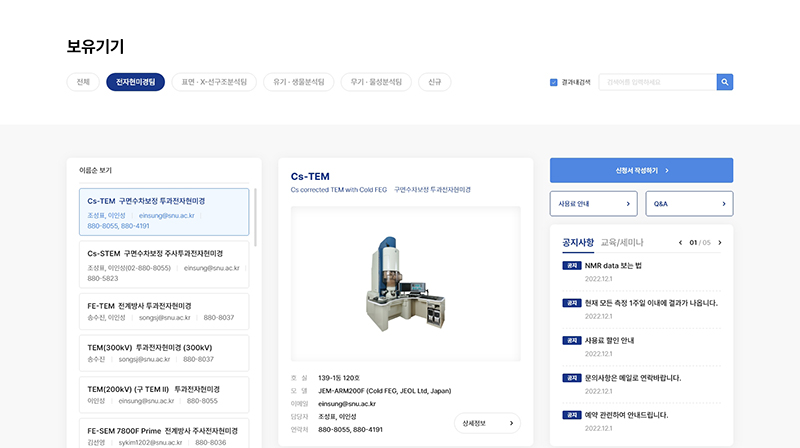Image resolution: width=800 pixels, height=448 pixels.
Task: Open 상세정보 for Cs-TEM
Action: 487,423
